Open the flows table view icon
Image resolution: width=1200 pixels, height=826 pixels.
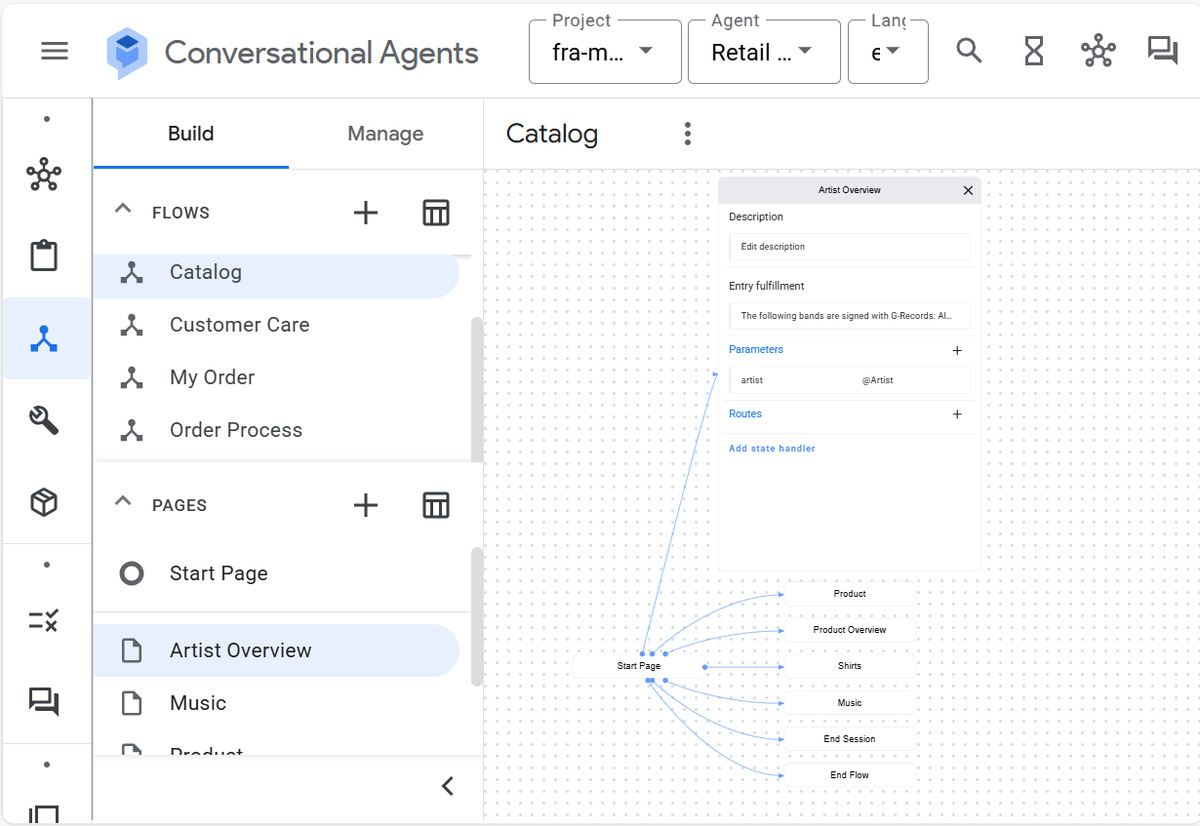[x=436, y=212]
